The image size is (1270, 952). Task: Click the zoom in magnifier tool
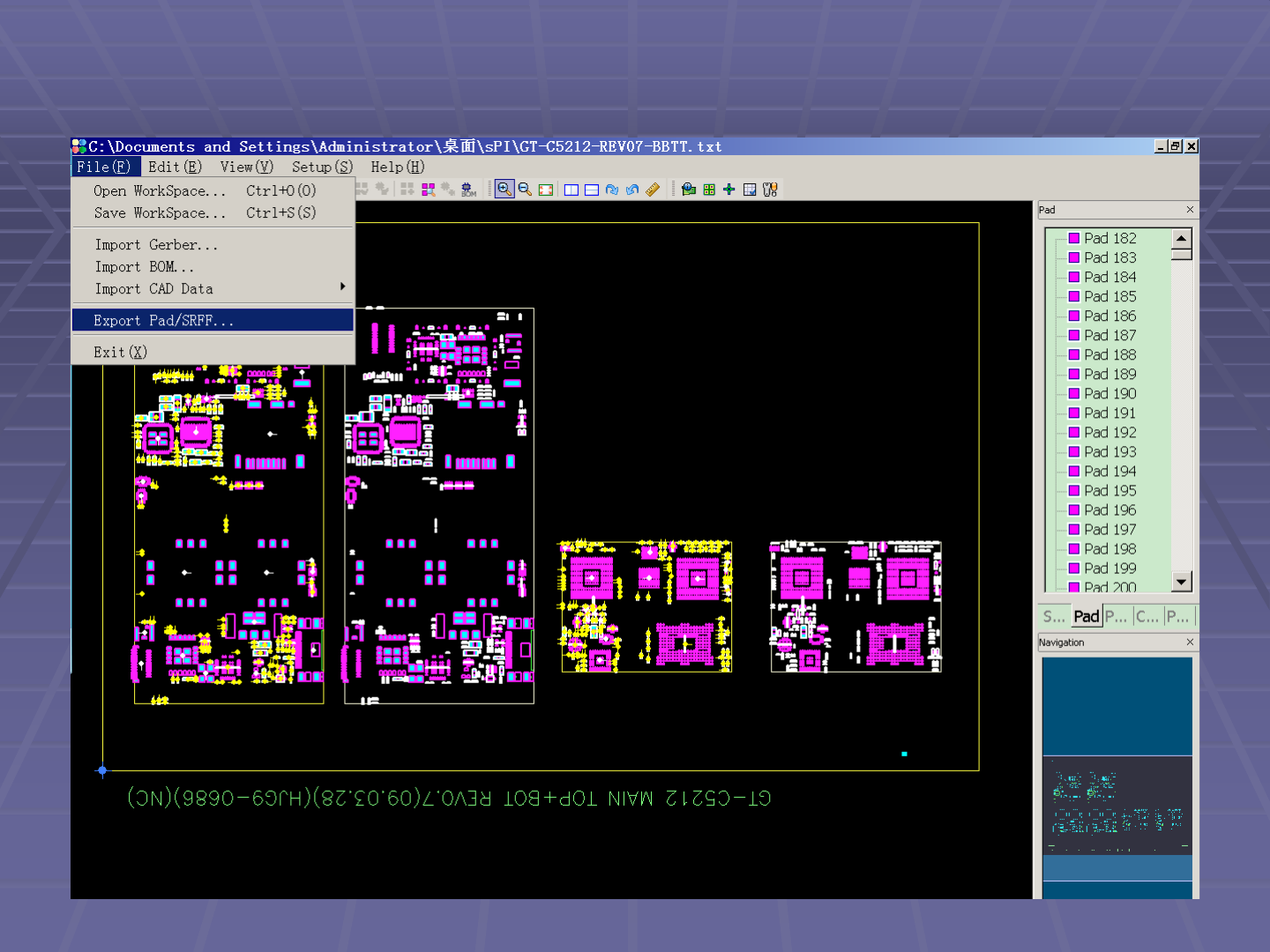tap(504, 190)
